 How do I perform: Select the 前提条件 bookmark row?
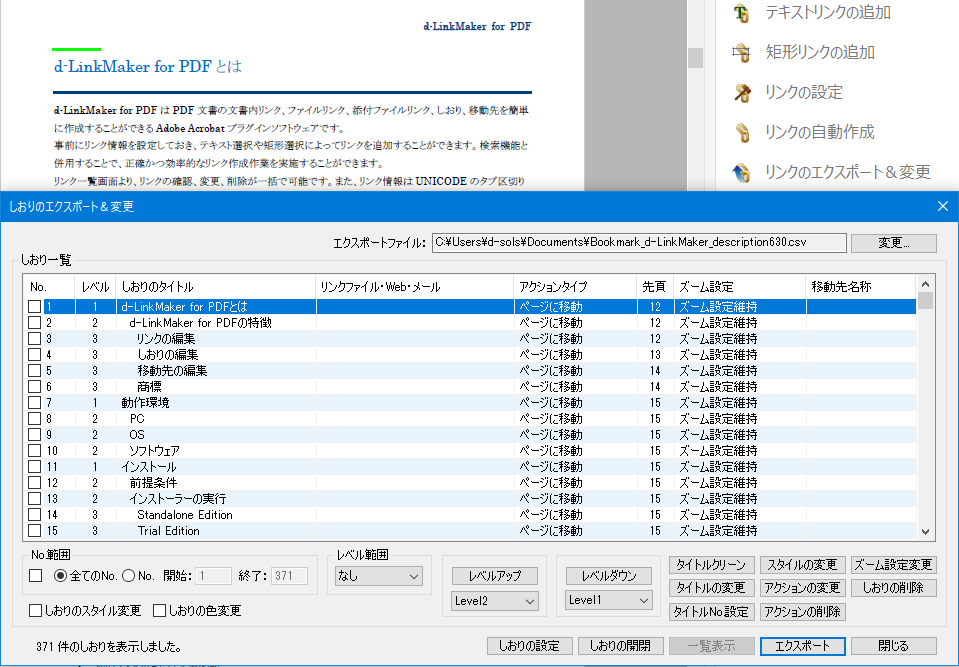tap(470, 483)
